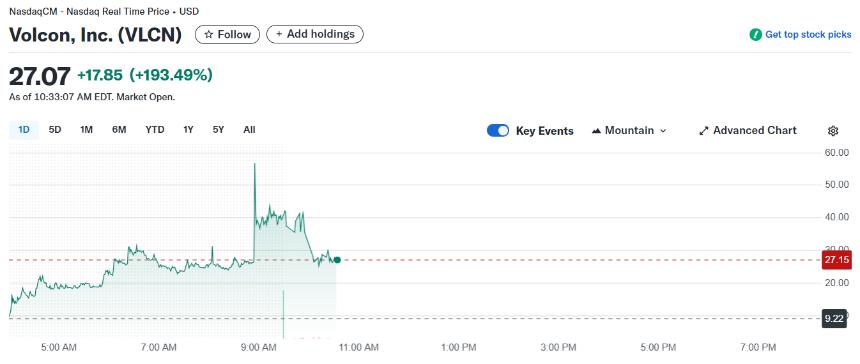This screenshot has width=860, height=364.
Task: Switch to the 1M range
Action: [x=86, y=130]
